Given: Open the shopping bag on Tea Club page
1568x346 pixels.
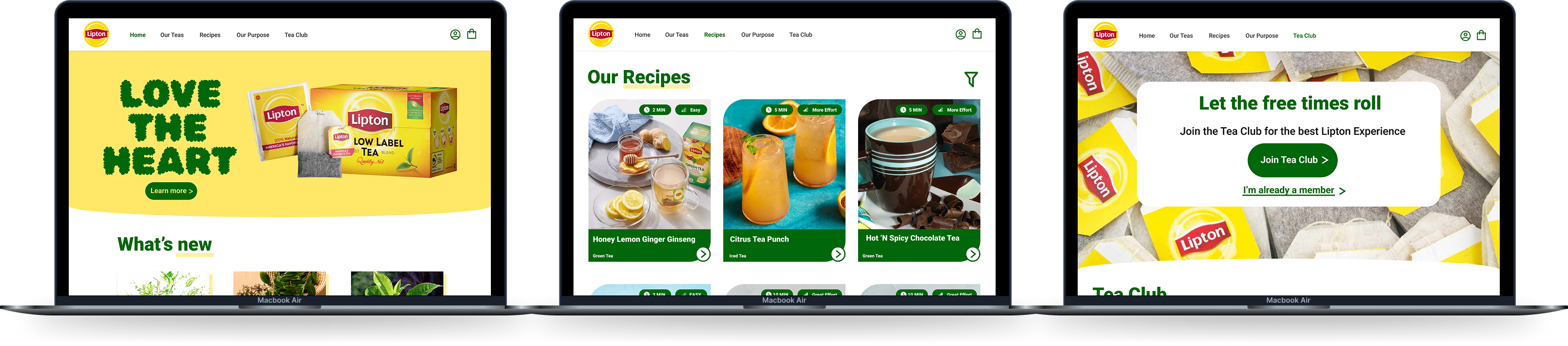Looking at the screenshot, I should pos(1481,36).
